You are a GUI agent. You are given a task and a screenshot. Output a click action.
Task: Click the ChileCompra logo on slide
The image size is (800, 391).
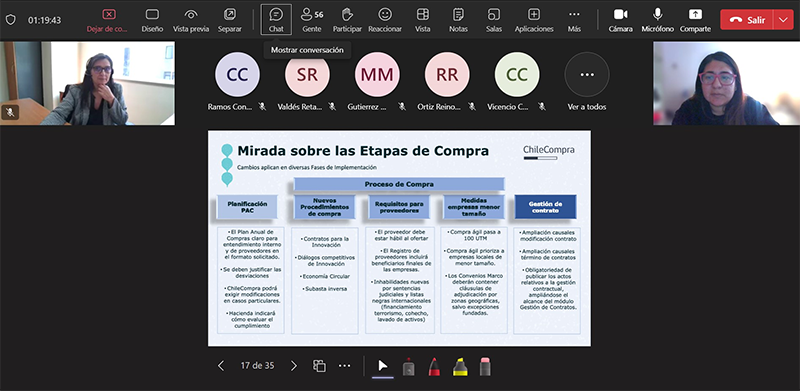click(548, 152)
